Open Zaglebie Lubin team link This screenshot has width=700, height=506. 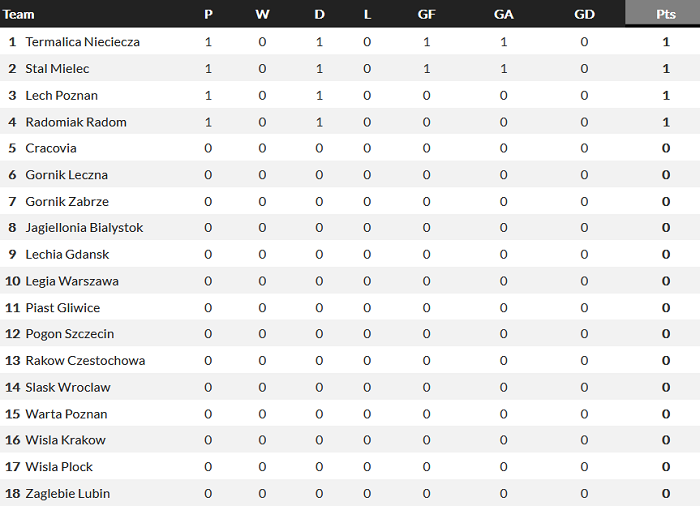[x=67, y=493]
